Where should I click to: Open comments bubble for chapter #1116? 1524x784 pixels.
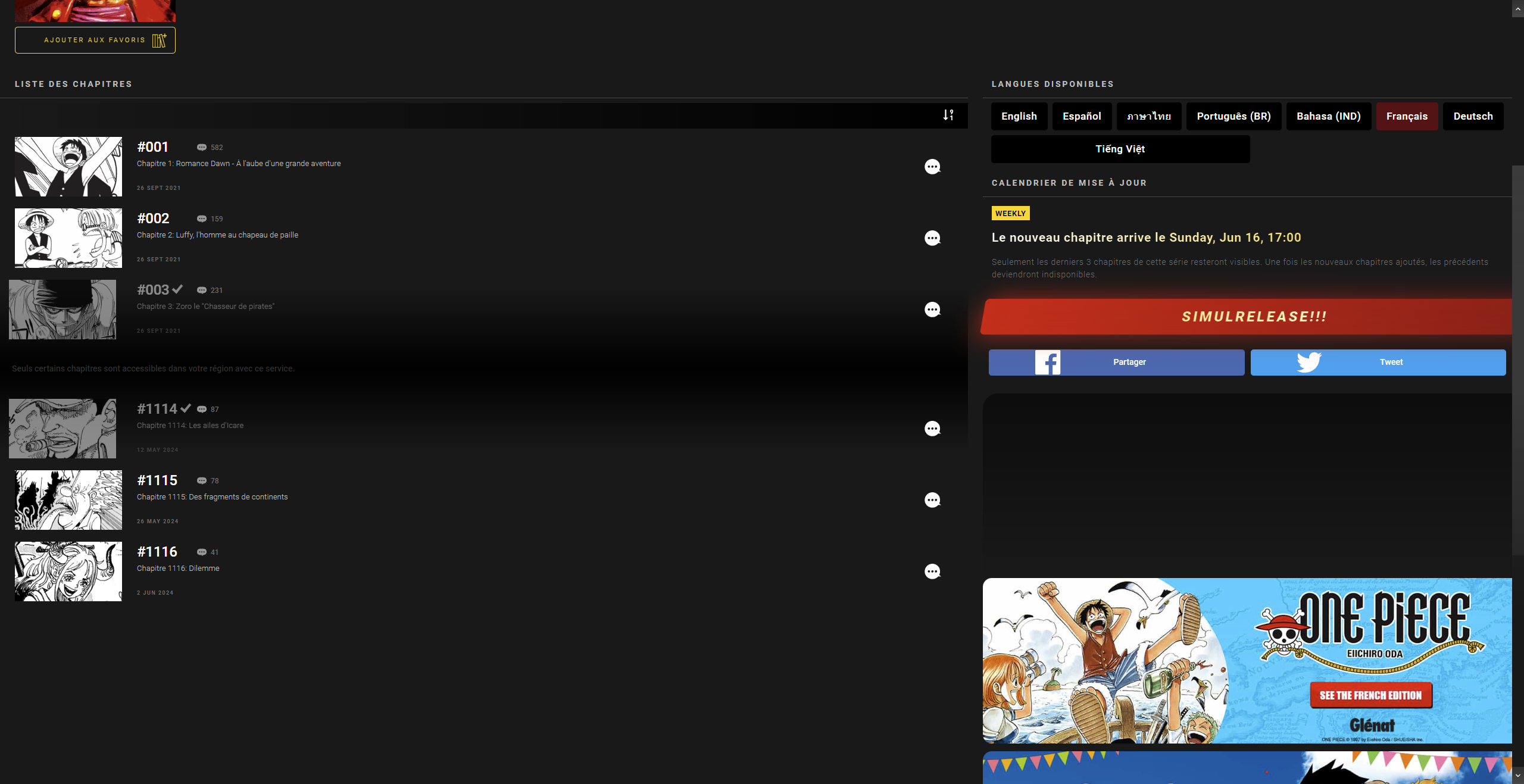(932, 571)
